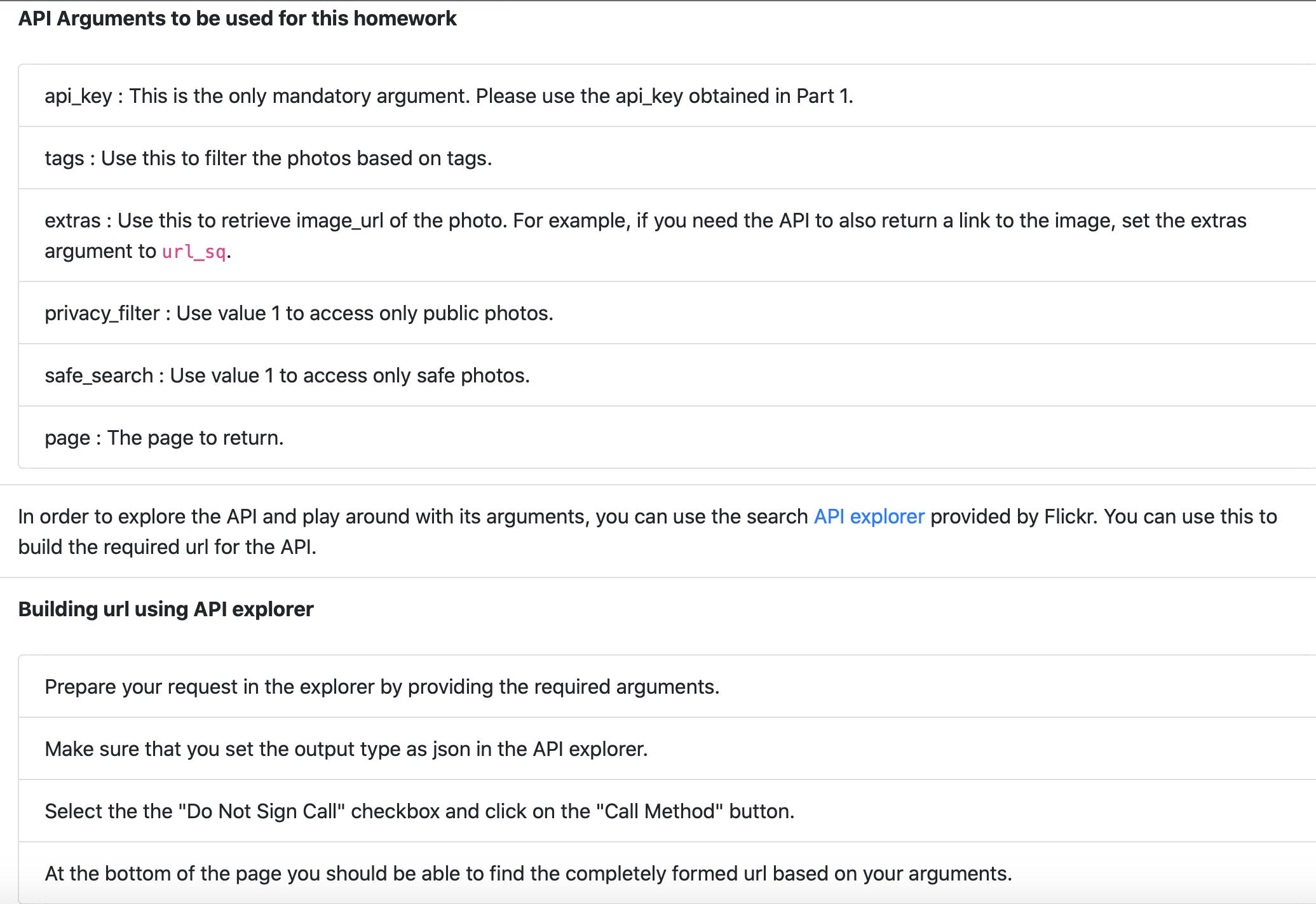This screenshot has height=904, width=1316.
Task: Click the tags argument description
Action: click(268, 158)
